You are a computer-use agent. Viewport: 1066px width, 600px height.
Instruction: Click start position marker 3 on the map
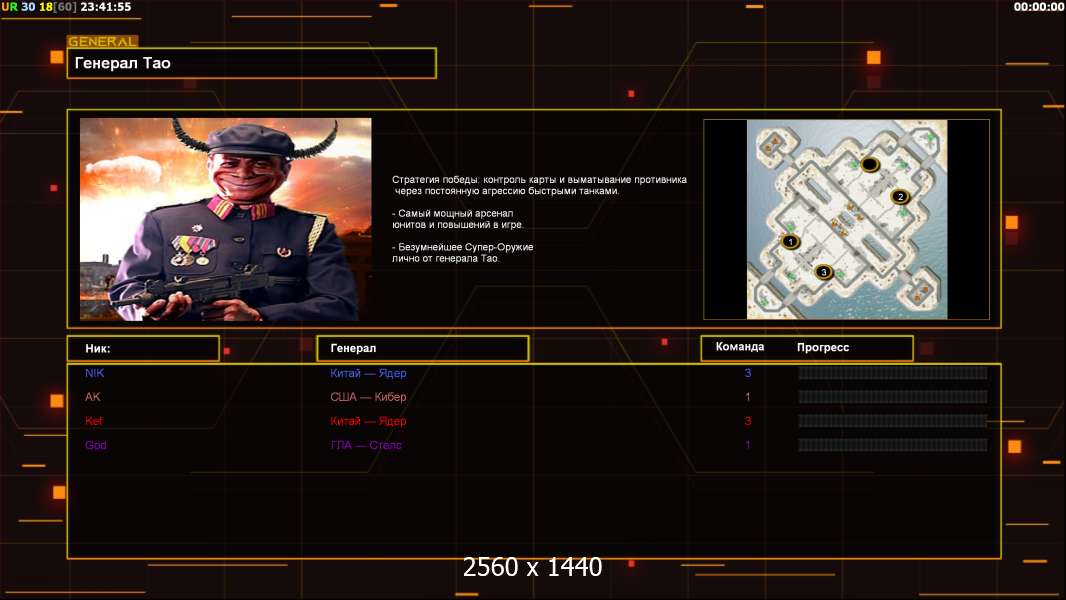pos(823,272)
